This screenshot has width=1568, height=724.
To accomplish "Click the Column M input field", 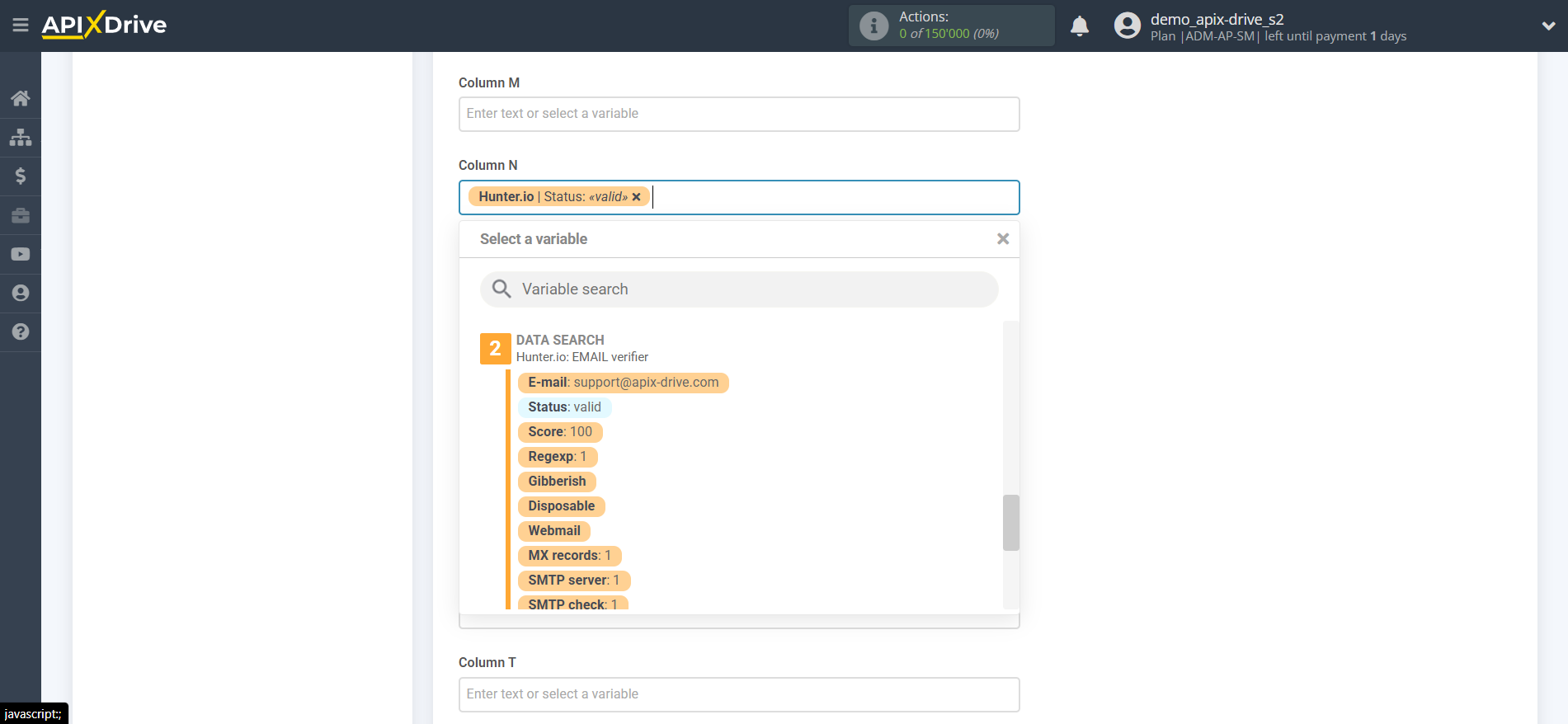I will 739,114.
